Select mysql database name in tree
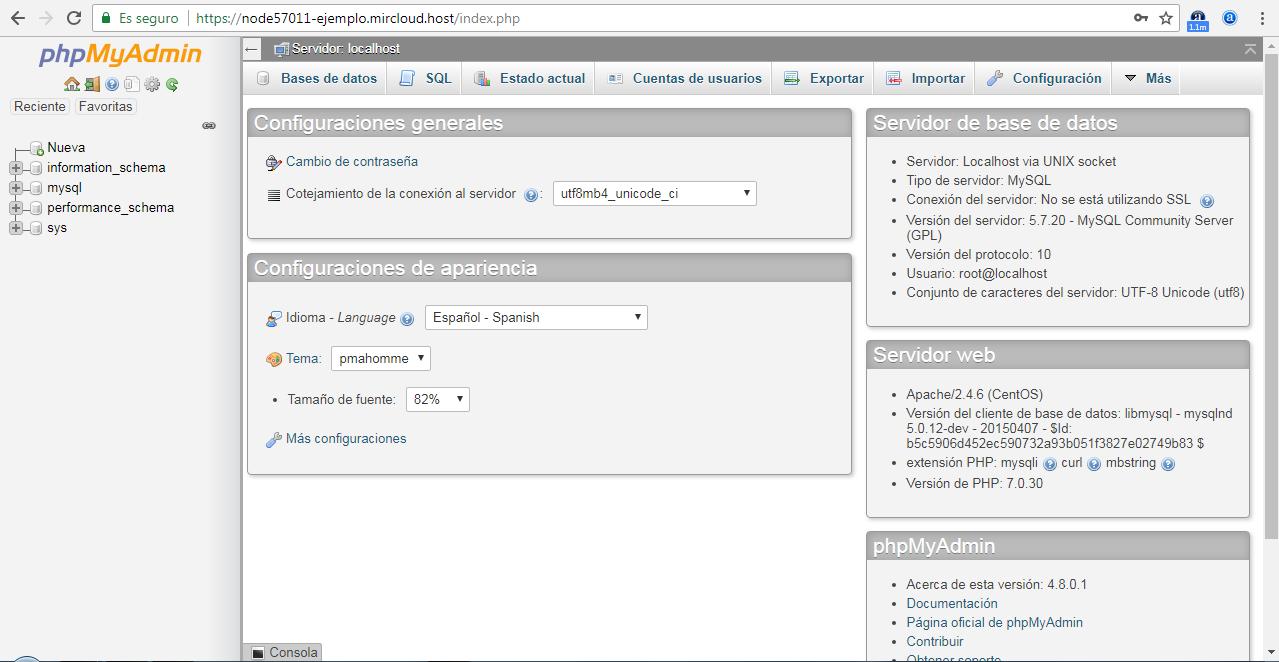Viewport: 1279px width, 662px height. click(x=64, y=188)
